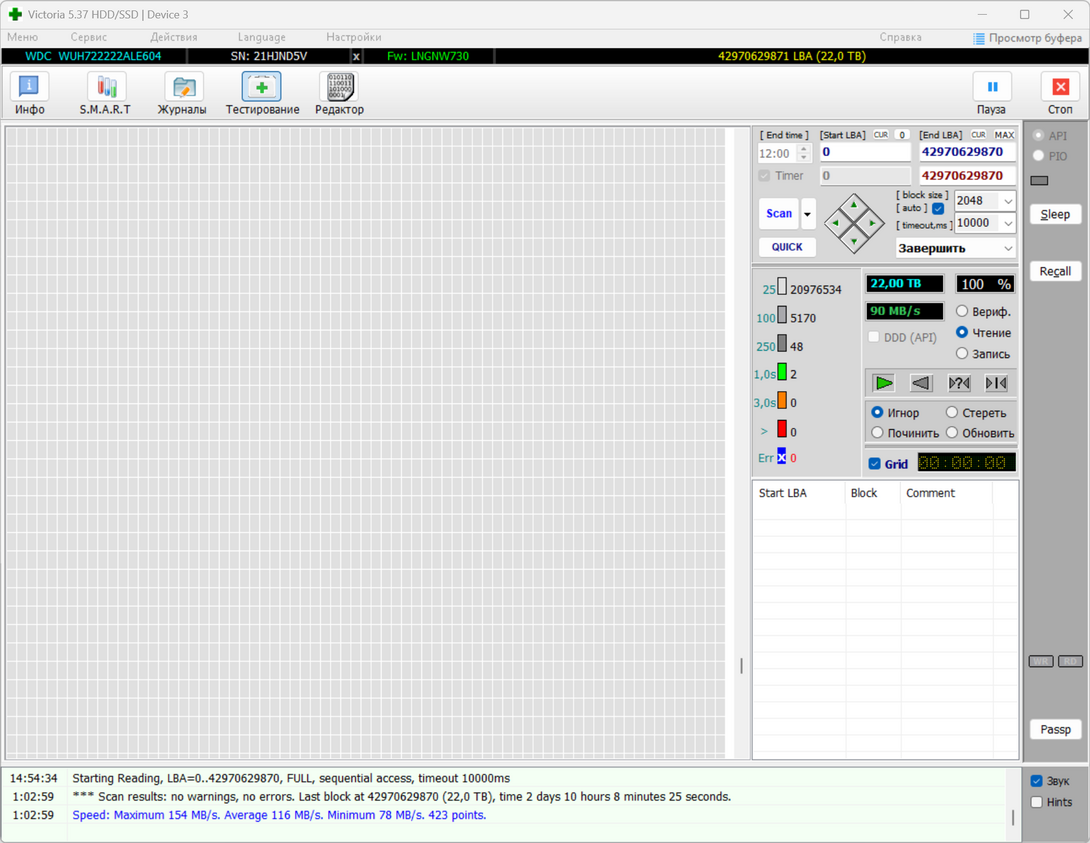The image size is (1090, 843).
Task: Click the green play scan-forward button
Action: [884, 383]
